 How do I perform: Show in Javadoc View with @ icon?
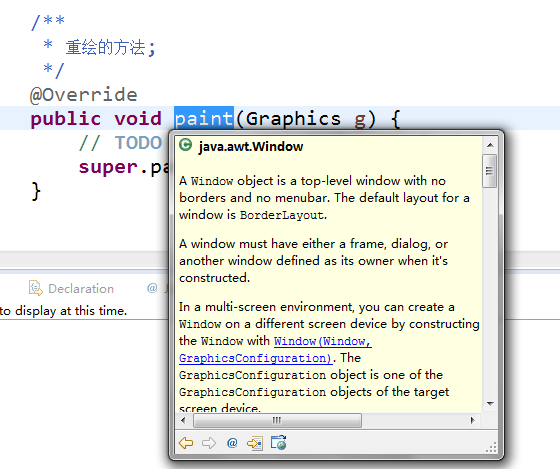pyautogui.click(x=232, y=443)
